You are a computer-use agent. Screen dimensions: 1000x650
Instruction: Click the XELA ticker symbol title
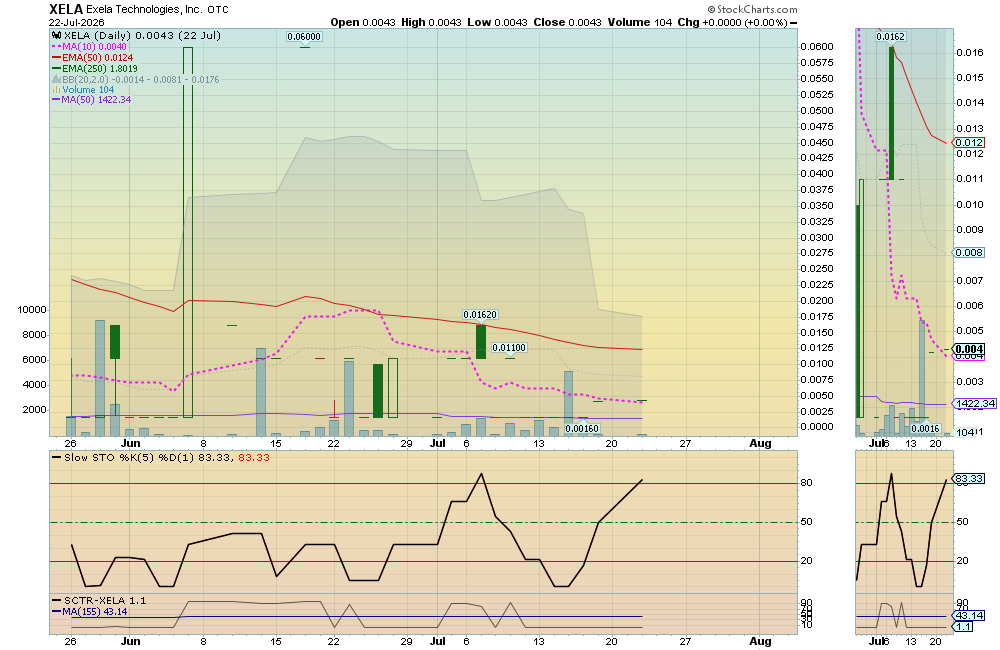point(66,9)
